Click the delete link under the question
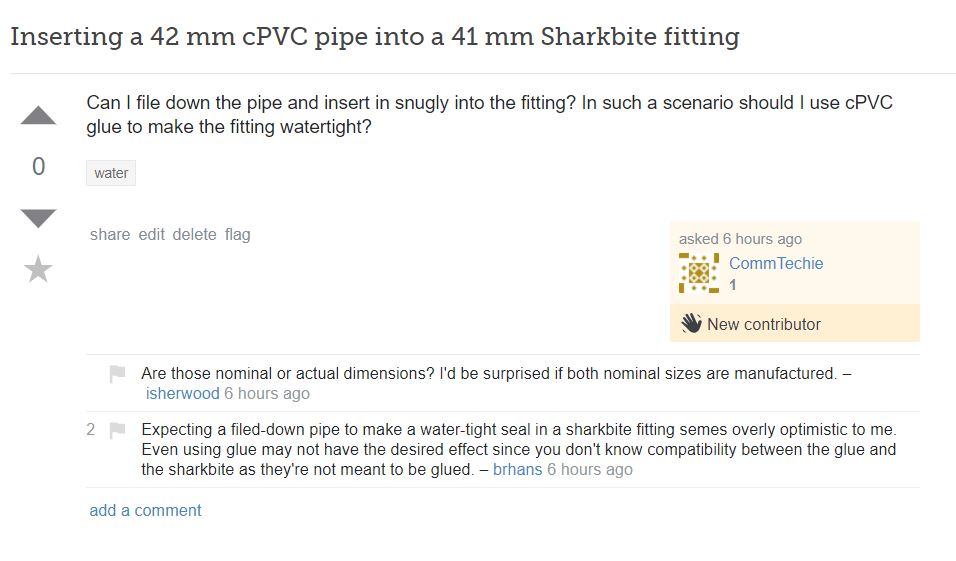 [x=194, y=235]
